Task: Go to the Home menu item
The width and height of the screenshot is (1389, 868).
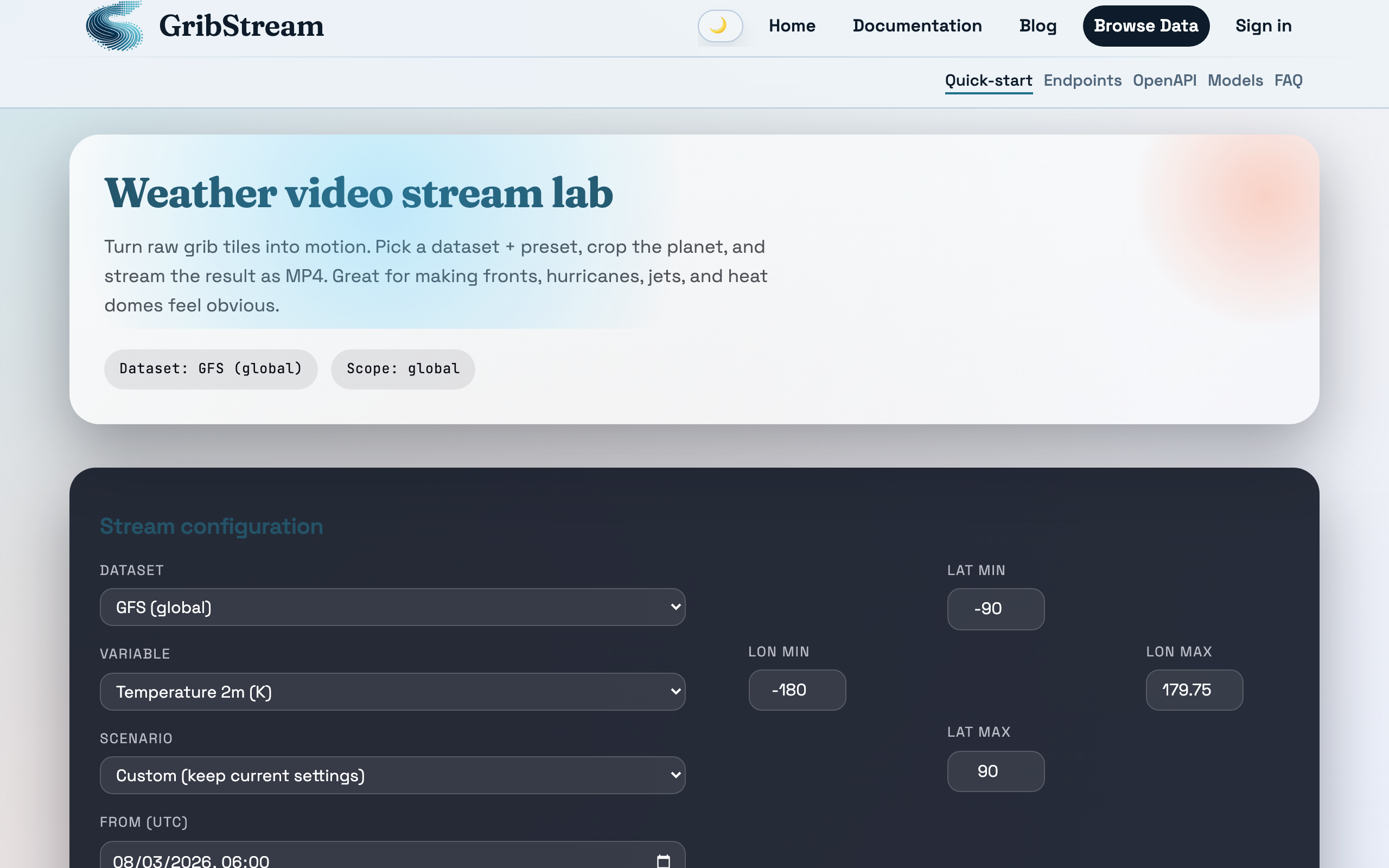Action: tap(792, 26)
